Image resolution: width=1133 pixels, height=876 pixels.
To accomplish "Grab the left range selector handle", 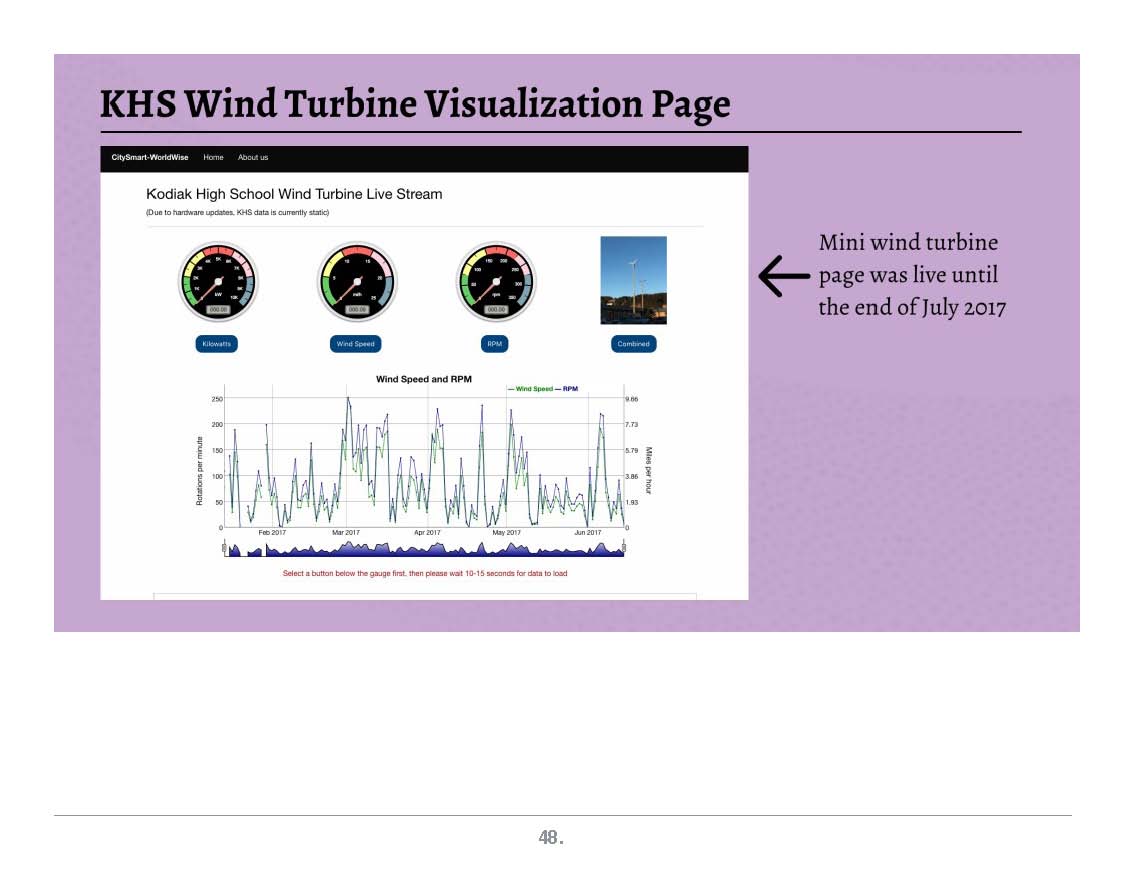I will click(x=223, y=548).
